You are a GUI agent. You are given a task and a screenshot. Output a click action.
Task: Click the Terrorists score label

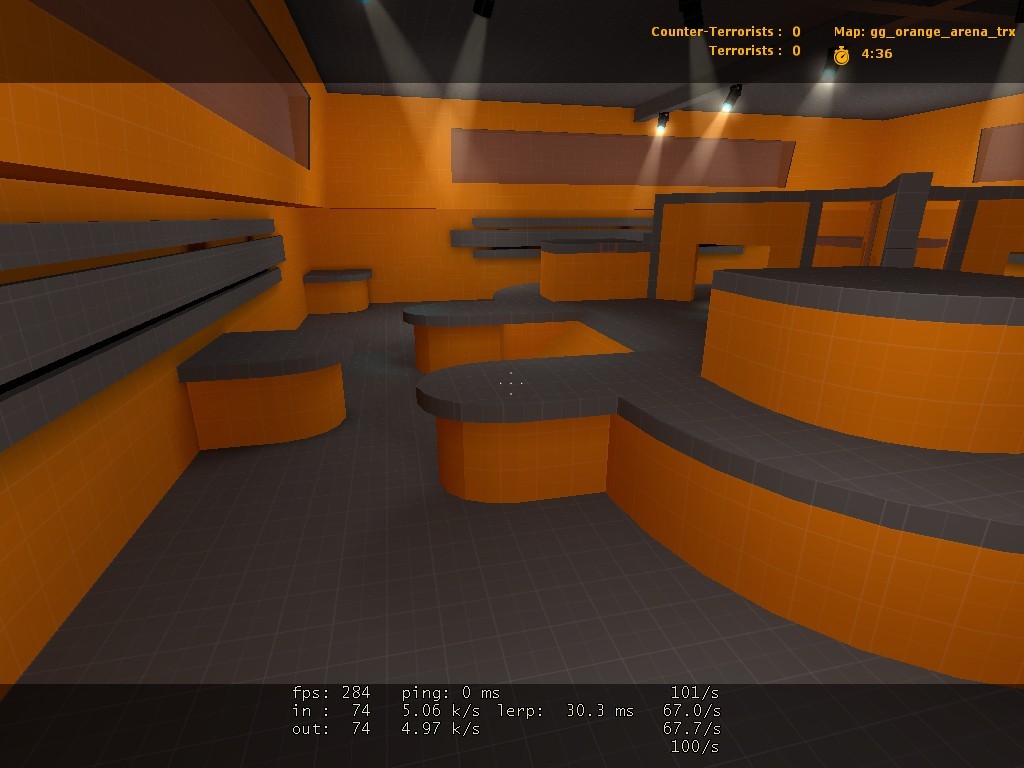[745, 50]
